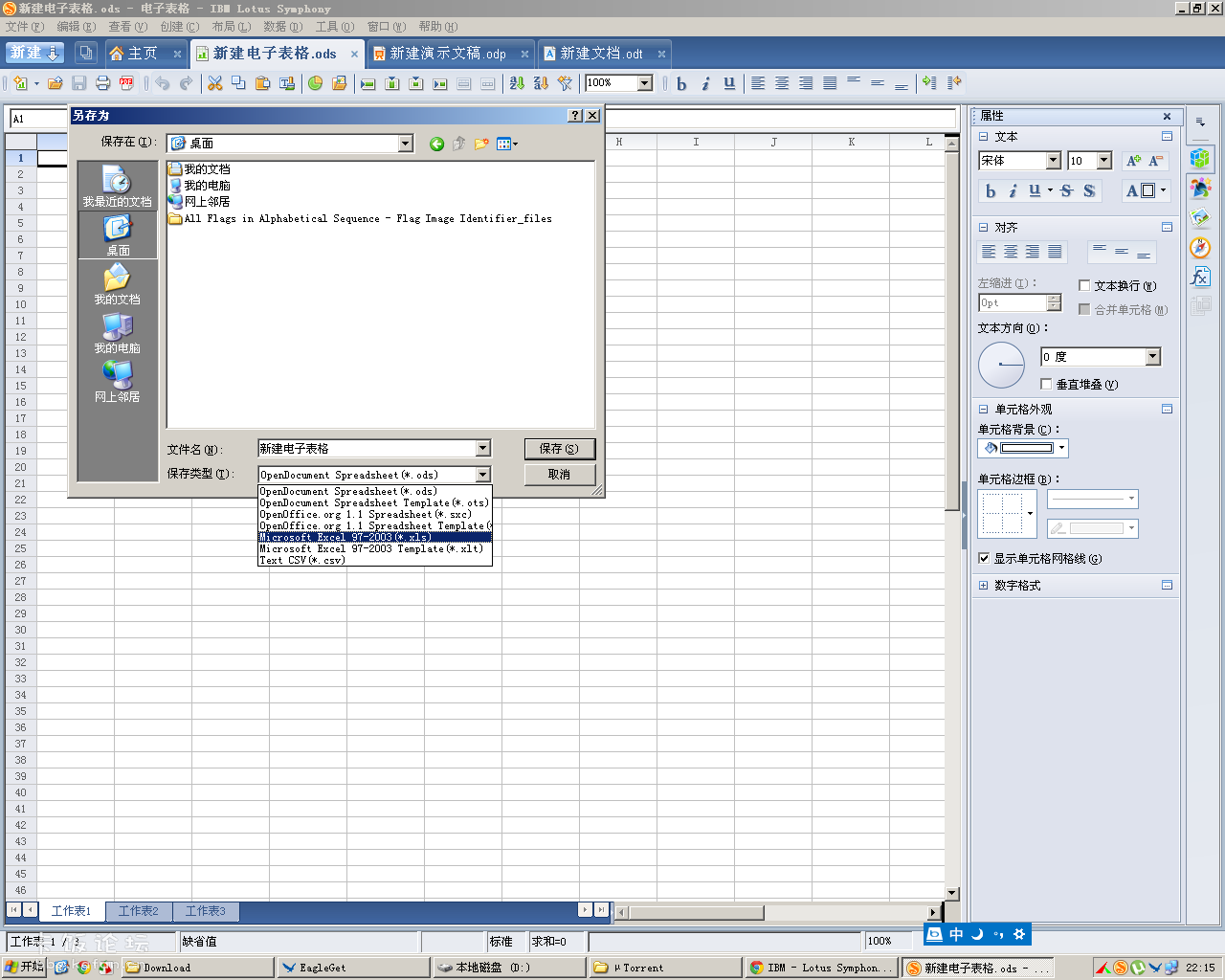Click the Styles sidebar icon with stars
Viewport: 1225px width, 980px height.
click(x=1200, y=188)
